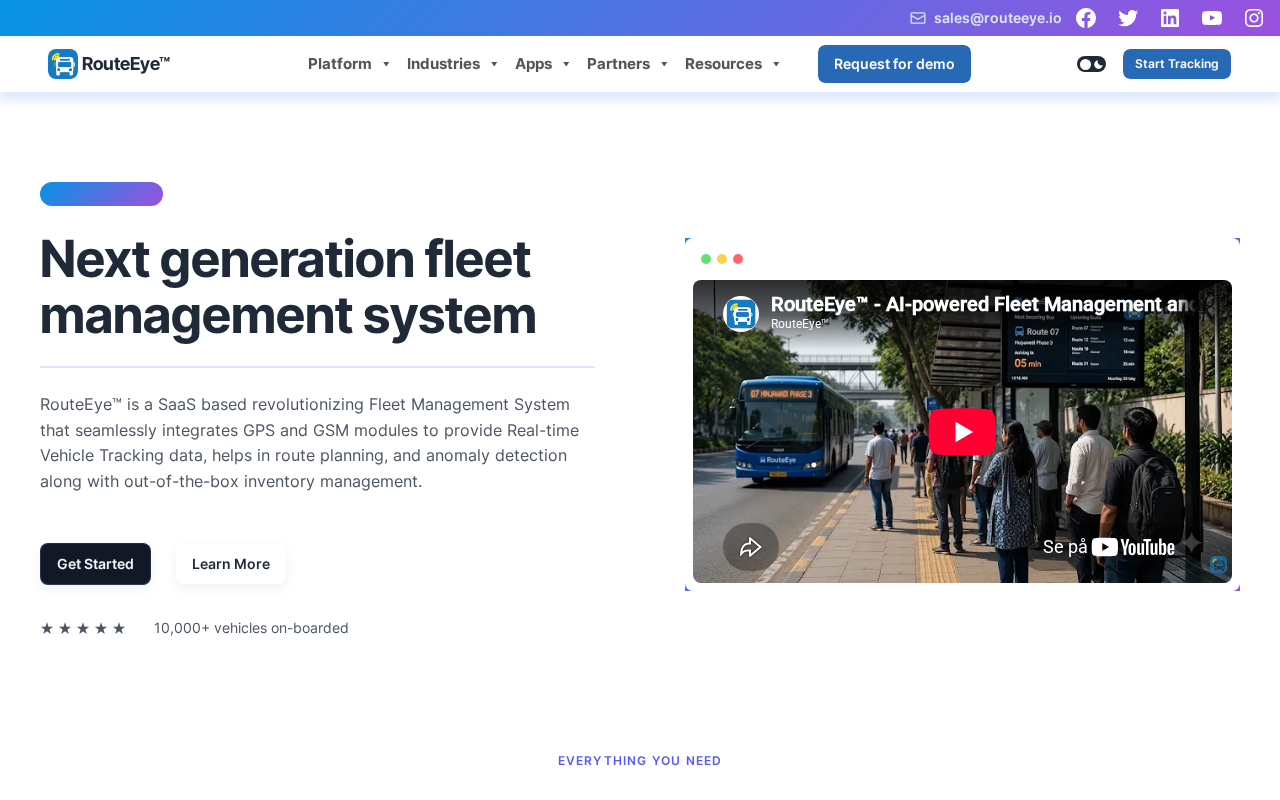The height and width of the screenshot is (800, 1280).
Task: Expand the Platform dropdown menu
Action: [349, 64]
